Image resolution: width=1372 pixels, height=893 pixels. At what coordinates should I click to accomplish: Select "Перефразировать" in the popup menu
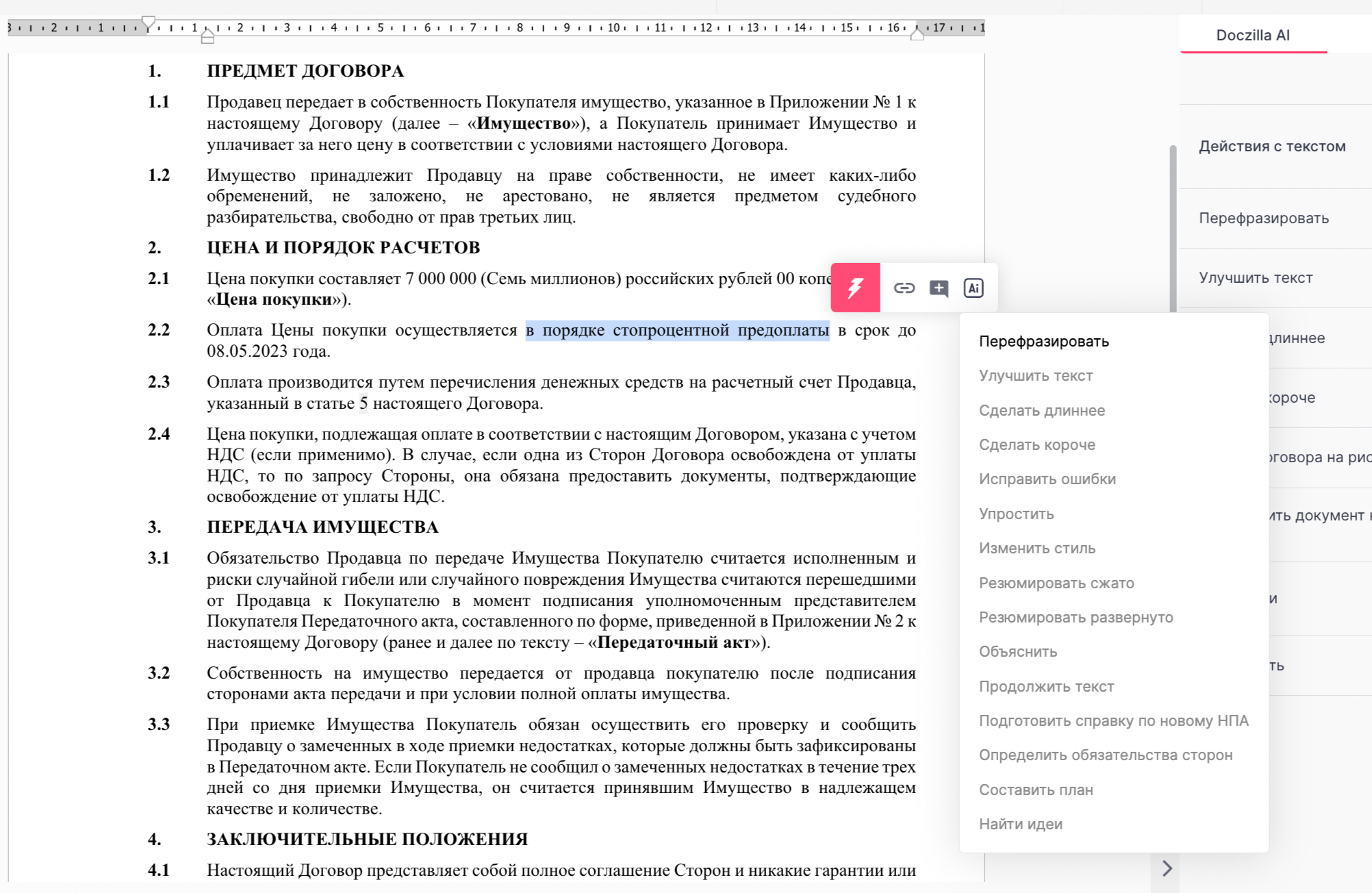(1043, 341)
